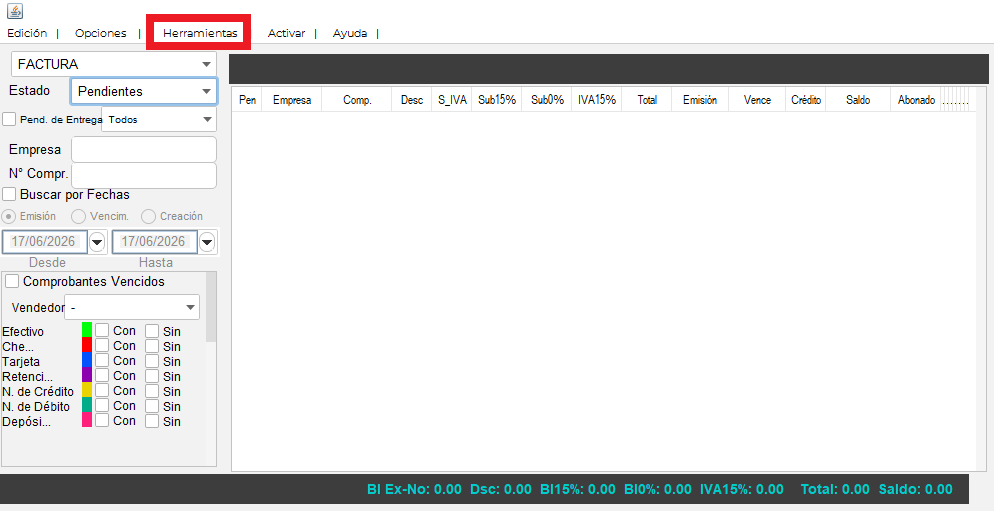The width and height of the screenshot is (994, 511).
Task: Open the Todos delivery filter dropdown
Action: click(x=159, y=119)
